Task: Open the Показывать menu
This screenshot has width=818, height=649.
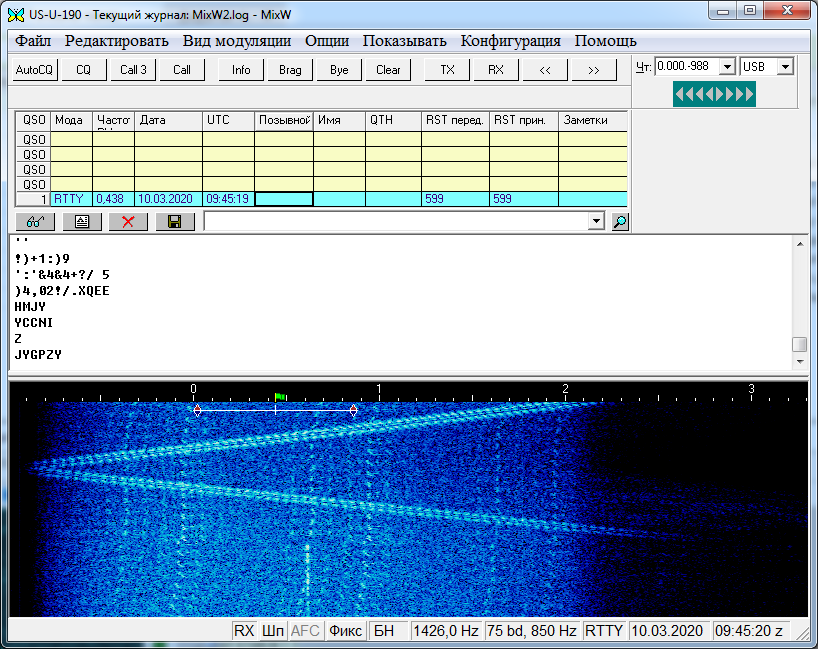Action: point(404,41)
